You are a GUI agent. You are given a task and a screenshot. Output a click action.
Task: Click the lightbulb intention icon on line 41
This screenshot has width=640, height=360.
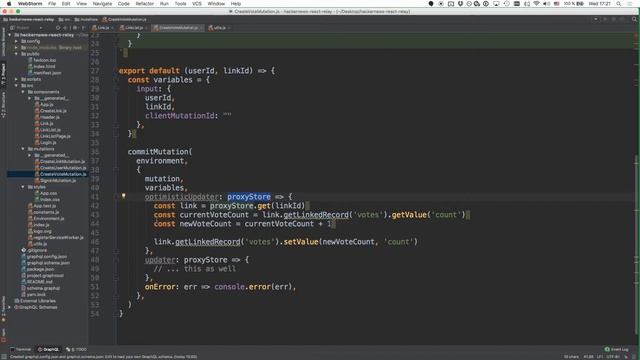[x=123, y=196]
